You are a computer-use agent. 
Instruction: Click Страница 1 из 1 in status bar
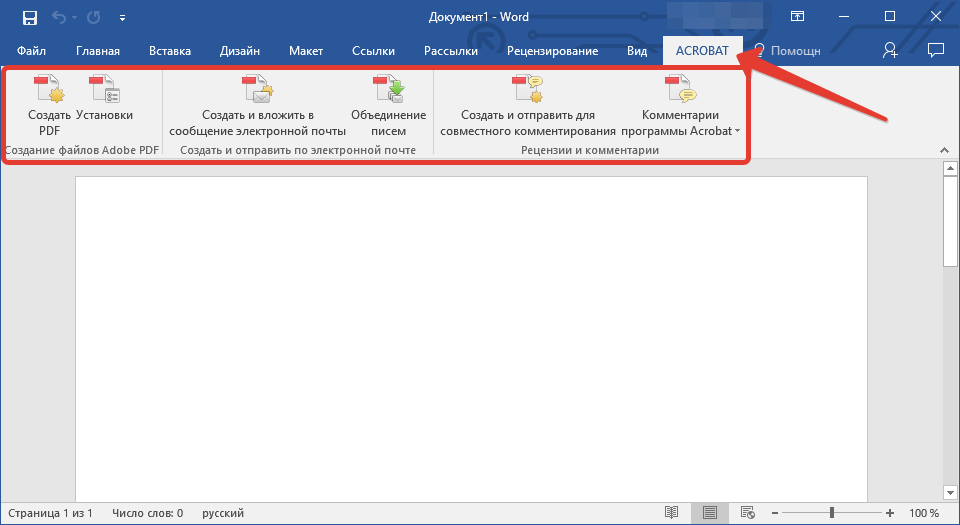pos(50,513)
